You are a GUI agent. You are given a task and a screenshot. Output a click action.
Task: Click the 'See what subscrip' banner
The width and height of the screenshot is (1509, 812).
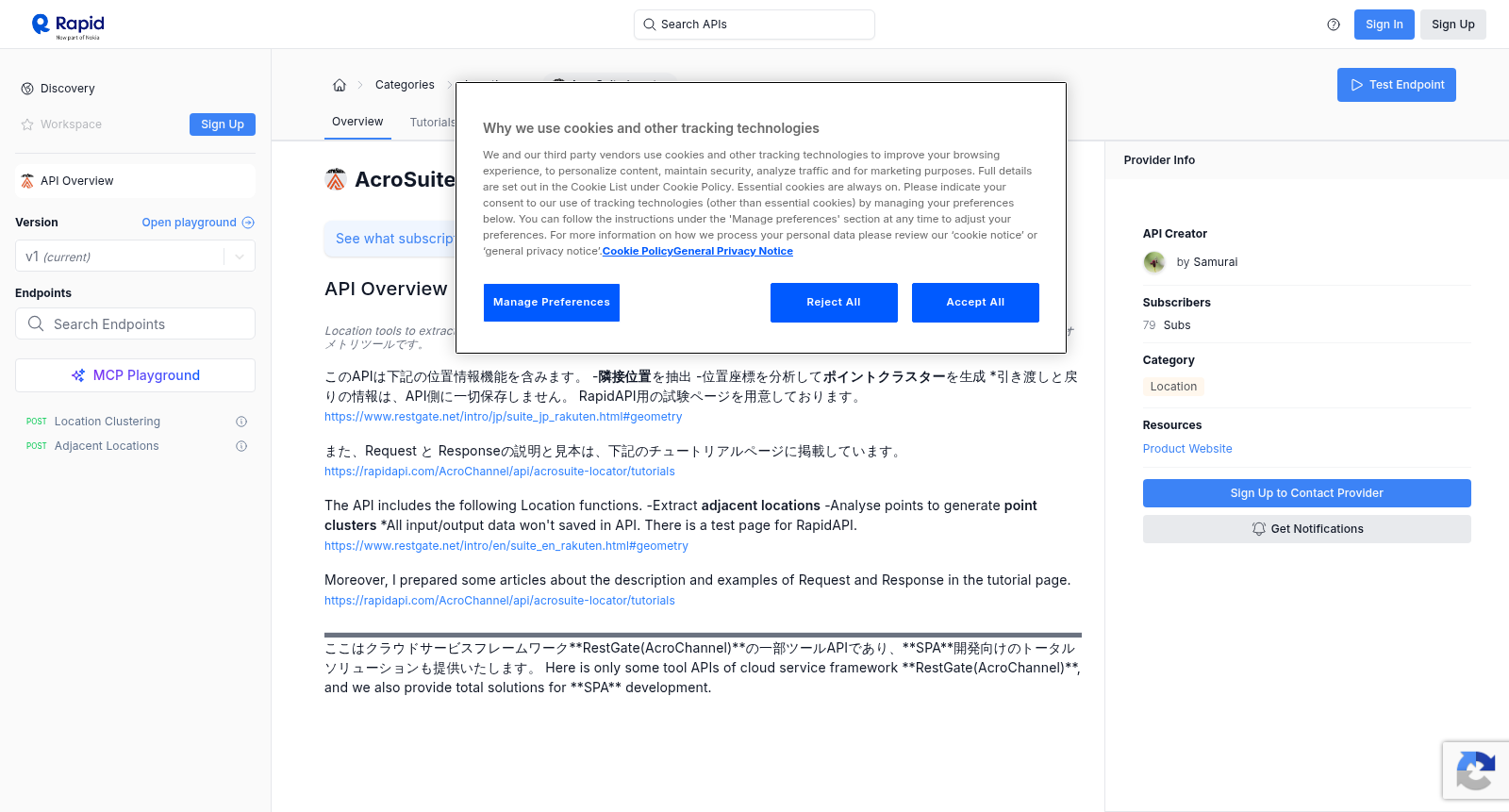pyautogui.click(x=390, y=239)
